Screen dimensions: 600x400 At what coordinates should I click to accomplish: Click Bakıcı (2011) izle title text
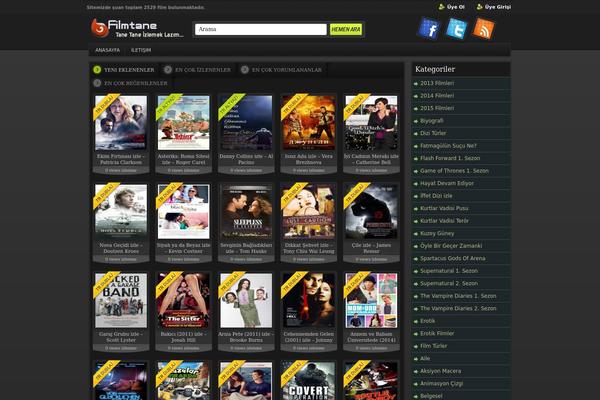pyautogui.click(x=184, y=337)
